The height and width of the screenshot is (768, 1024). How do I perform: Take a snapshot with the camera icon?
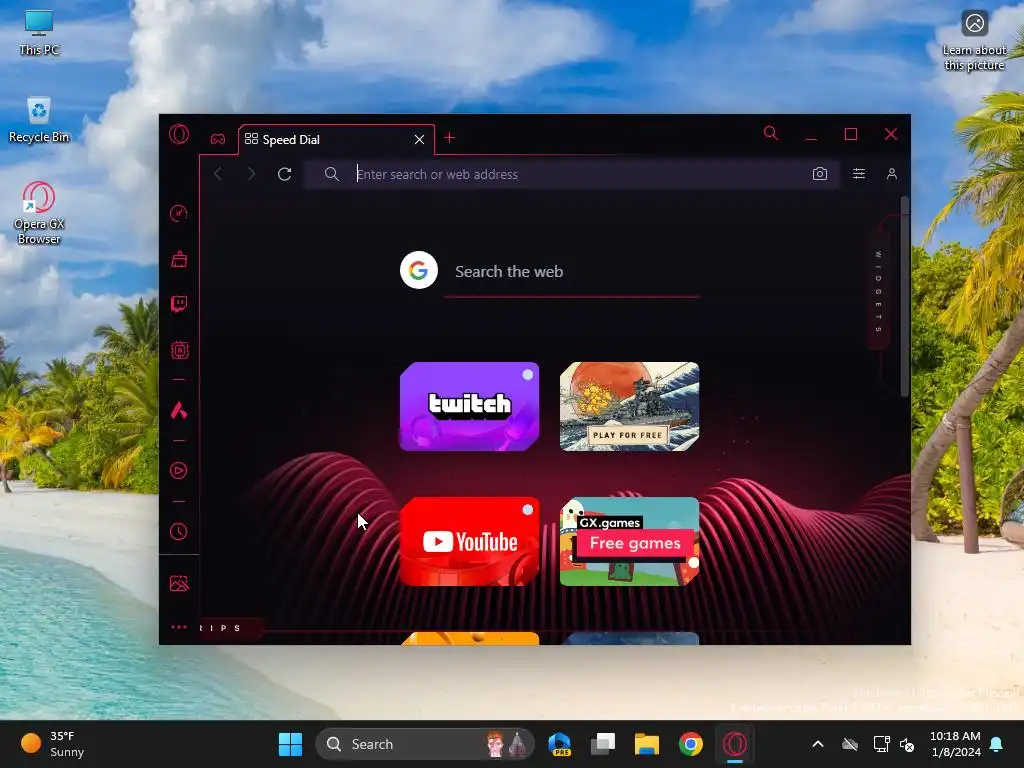tap(820, 174)
